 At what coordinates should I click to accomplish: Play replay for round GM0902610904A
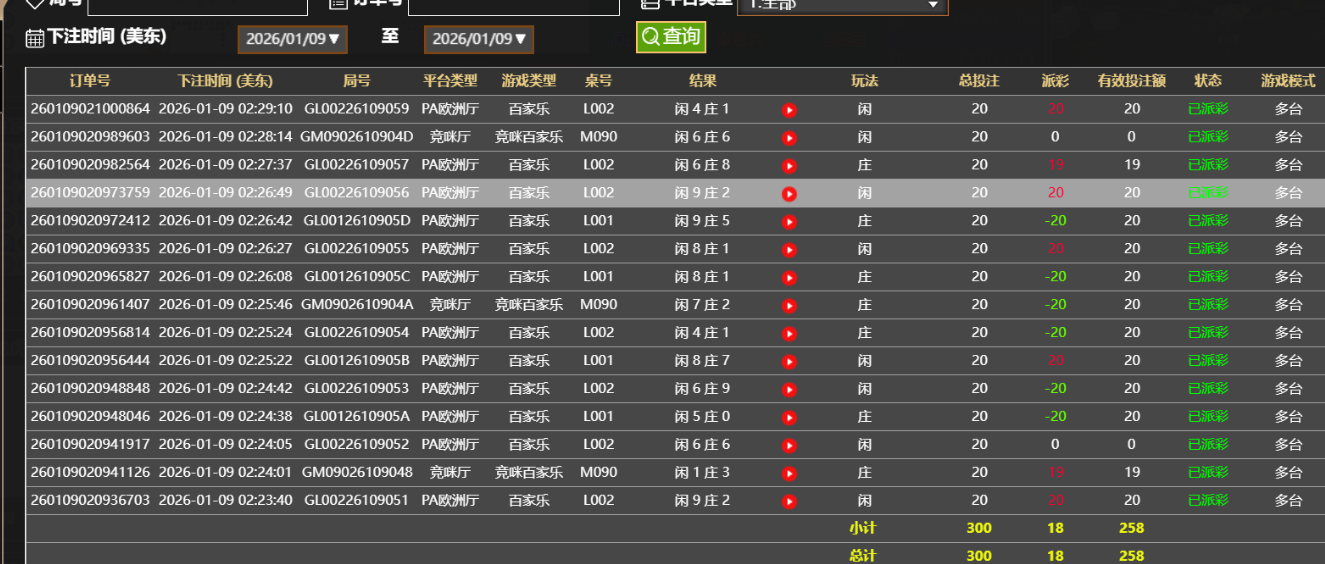click(x=789, y=306)
